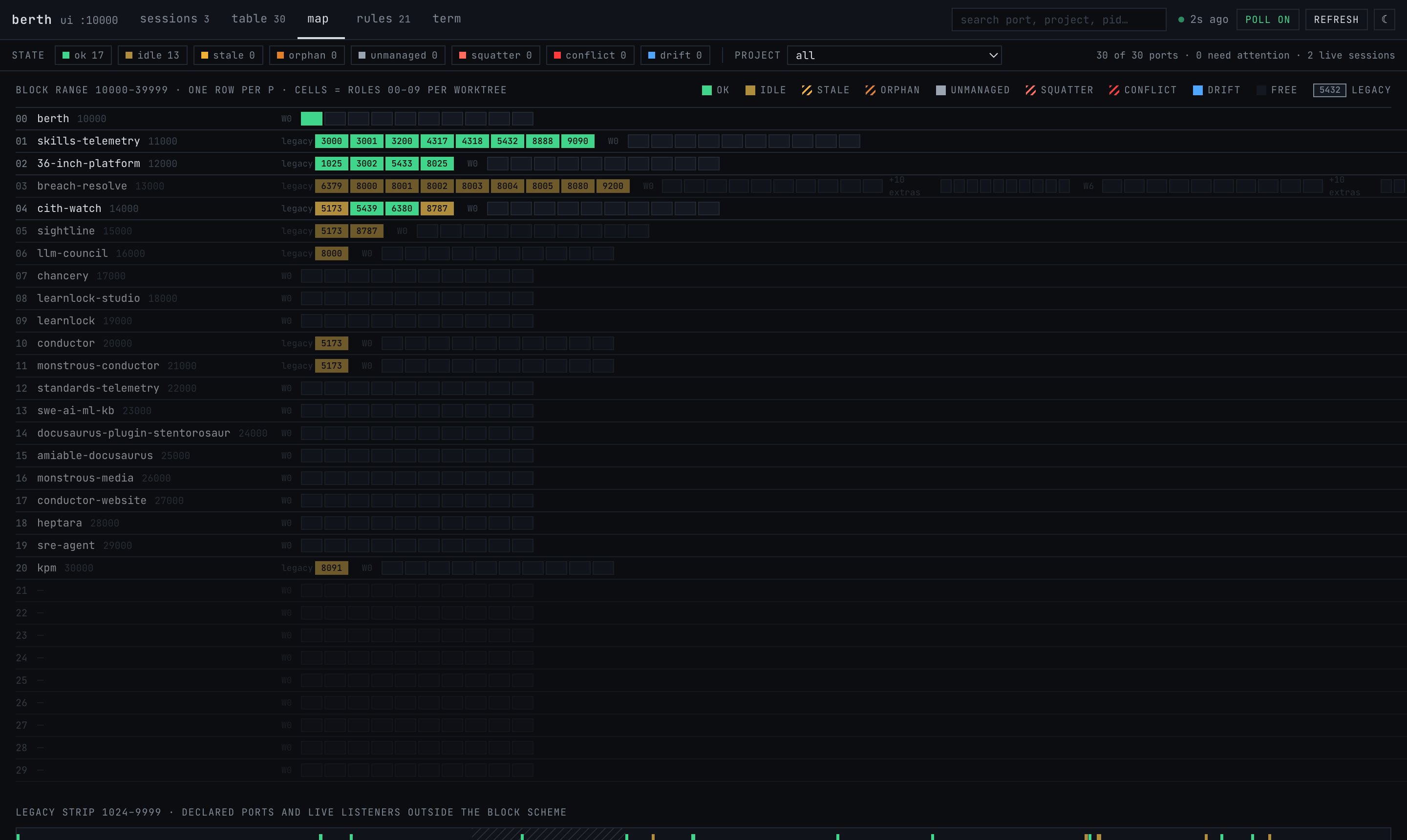Turn off polling with POLL ON

tap(1267, 19)
